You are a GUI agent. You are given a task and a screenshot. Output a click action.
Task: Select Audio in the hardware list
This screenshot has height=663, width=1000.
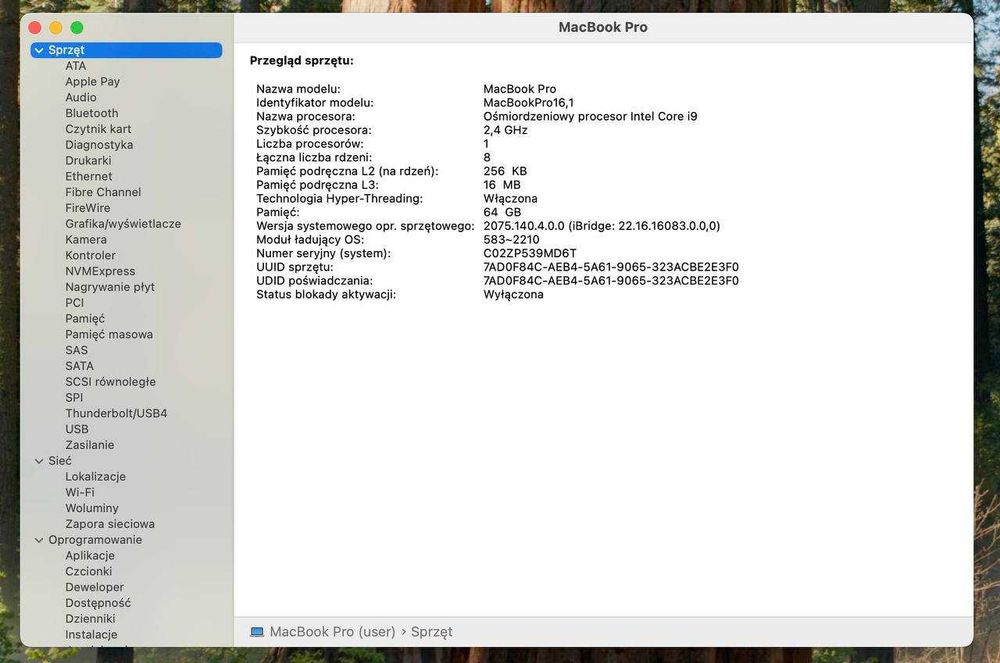tap(81, 98)
